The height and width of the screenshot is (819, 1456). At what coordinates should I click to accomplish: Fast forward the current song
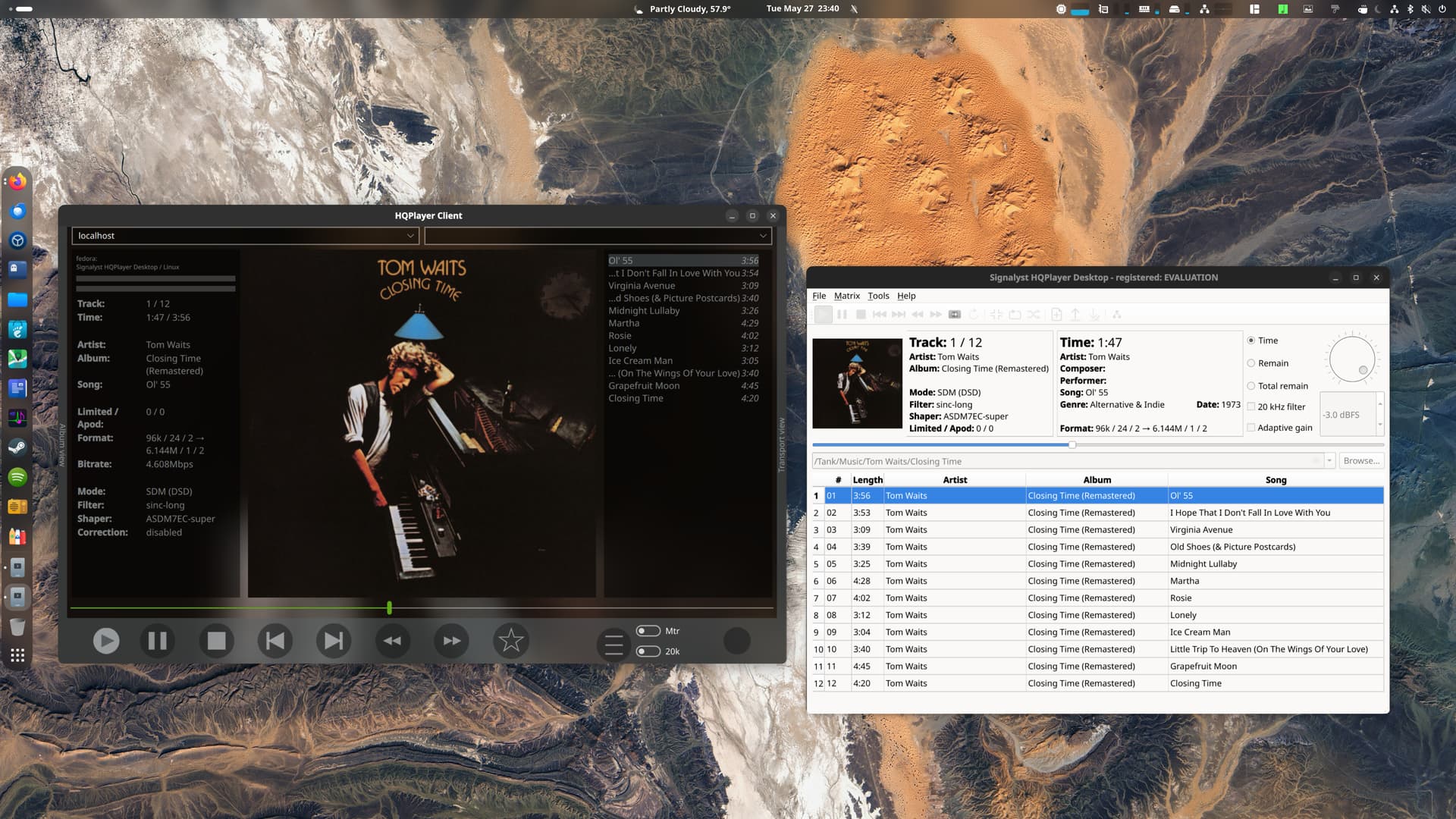coord(452,641)
